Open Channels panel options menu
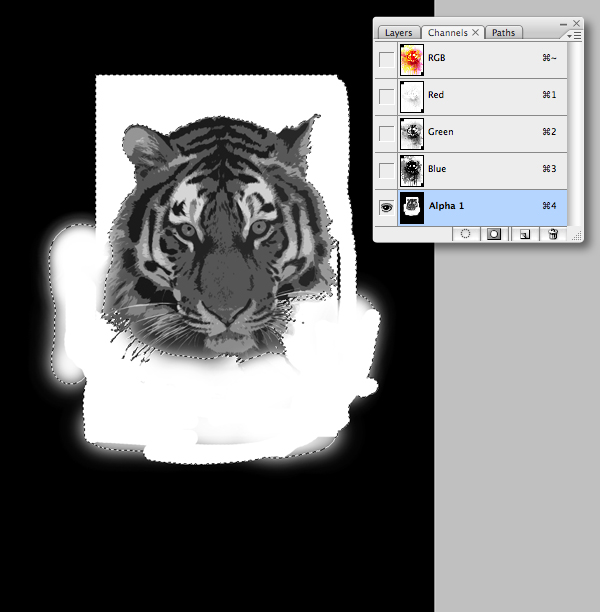 click(x=574, y=36)
